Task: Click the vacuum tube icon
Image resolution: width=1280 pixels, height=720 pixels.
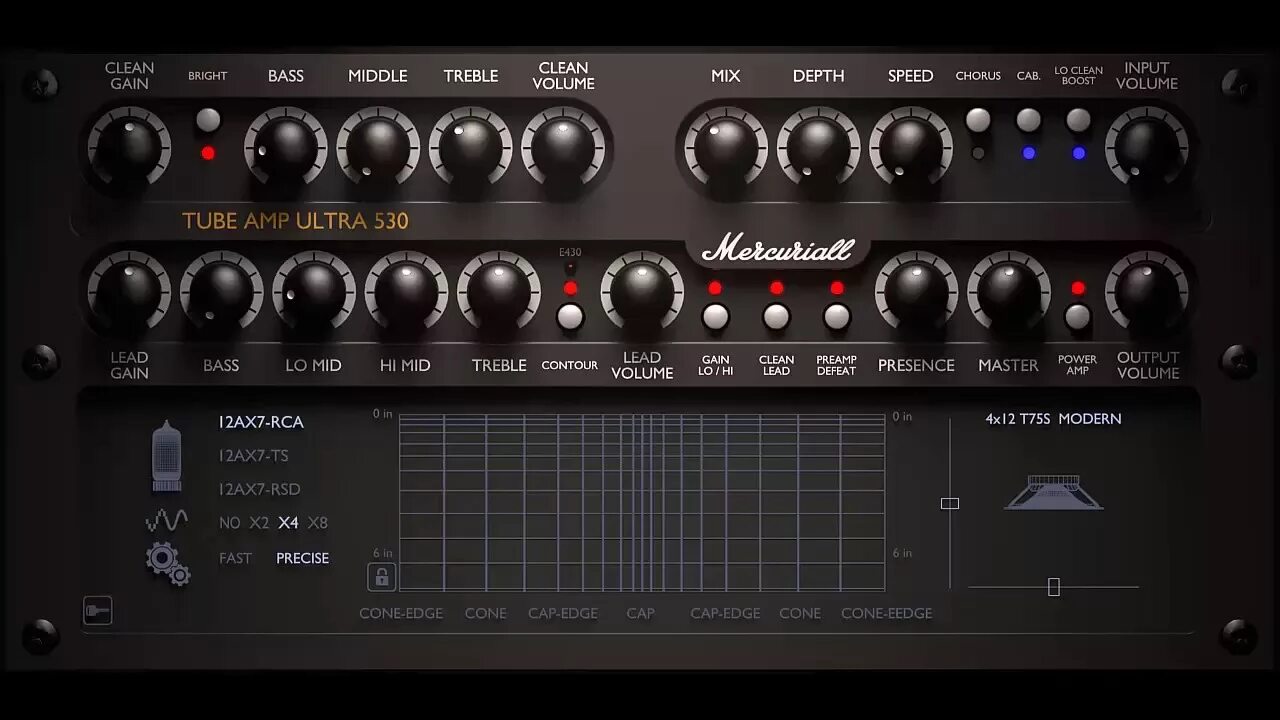Action: click(167, 456)
